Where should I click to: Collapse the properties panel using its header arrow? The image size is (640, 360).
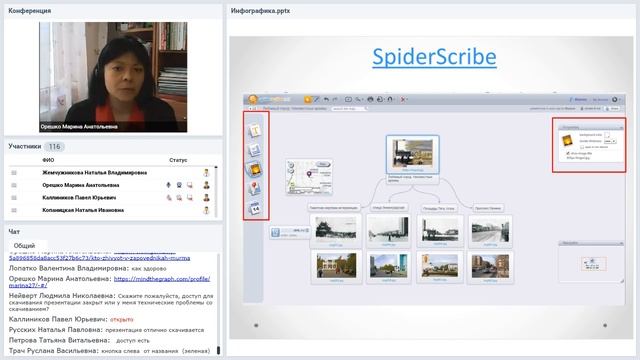[621, 128]
